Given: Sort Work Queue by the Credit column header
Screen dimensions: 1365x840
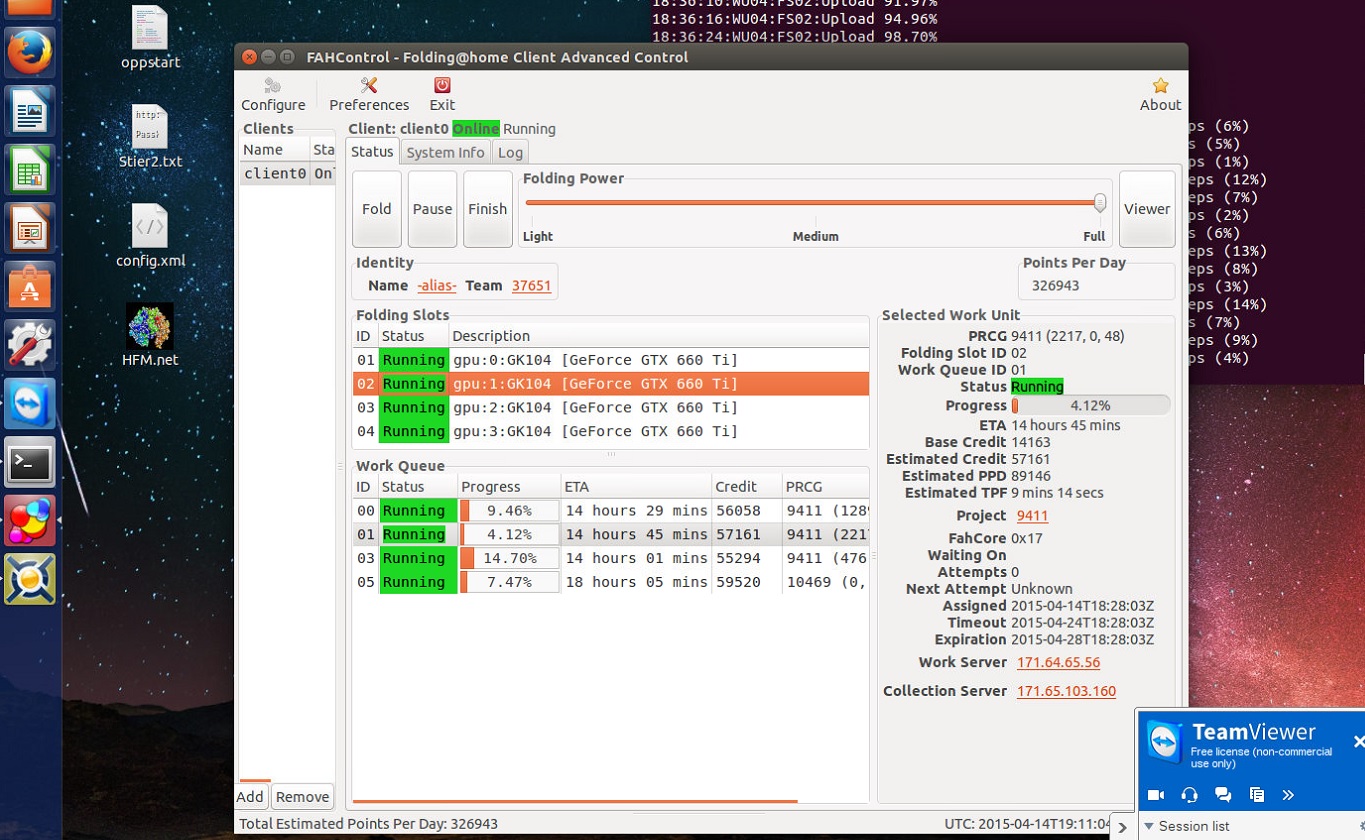Looking at the screenshot, I should [746, 487].
